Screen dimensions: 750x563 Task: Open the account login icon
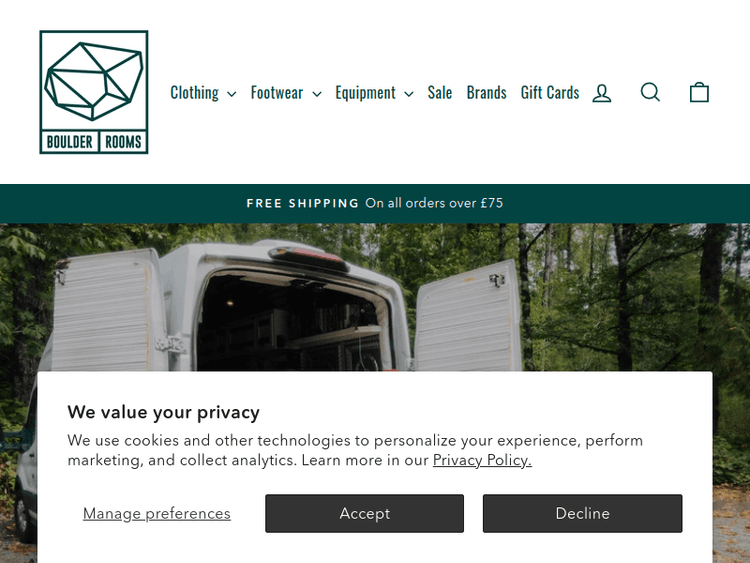(602, 93)
